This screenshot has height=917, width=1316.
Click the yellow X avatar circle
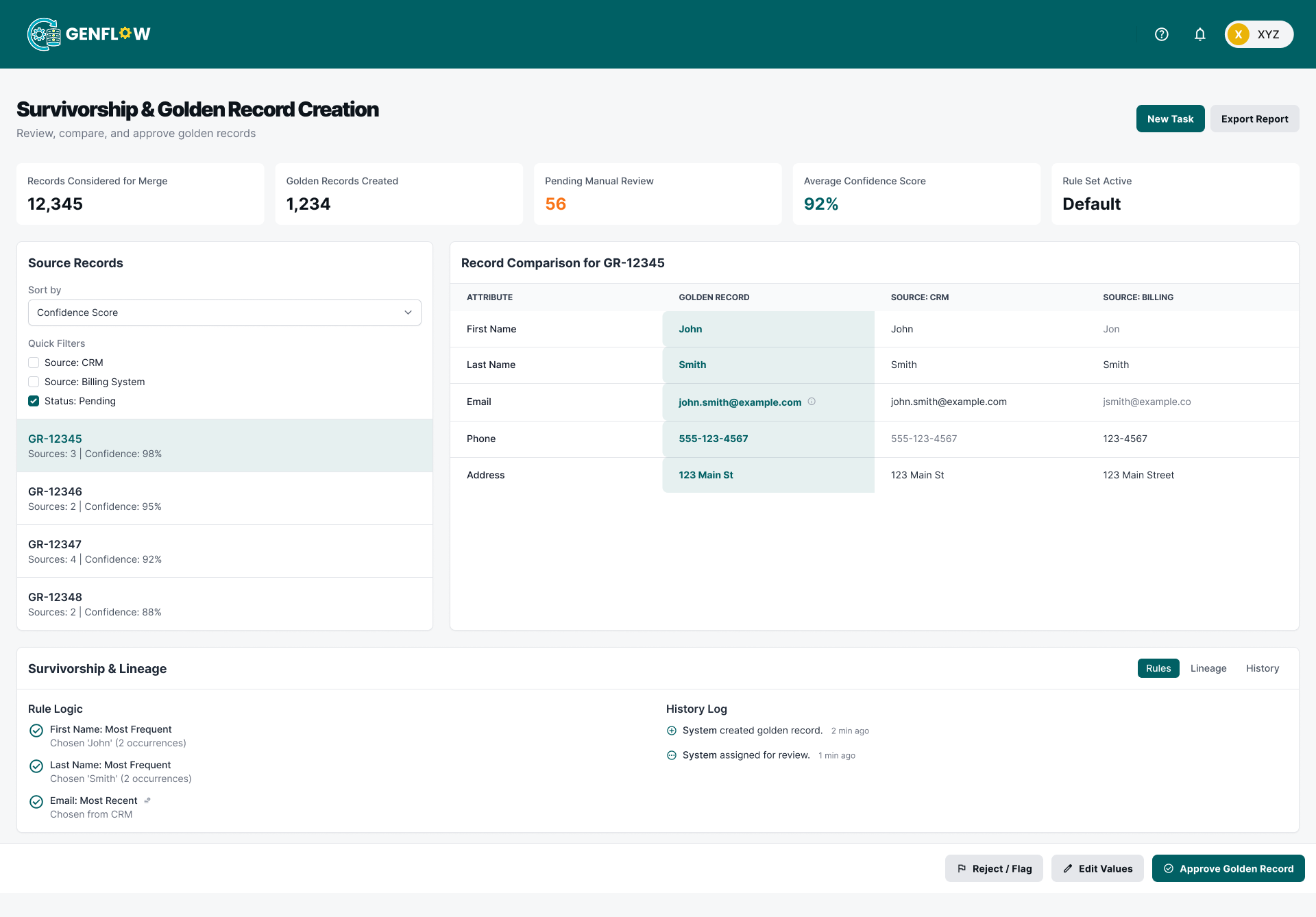coord(1239,34)
